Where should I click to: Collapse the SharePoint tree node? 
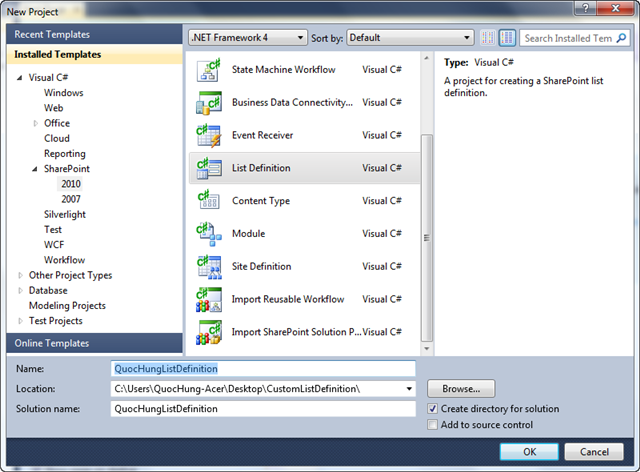coord(35,169)
